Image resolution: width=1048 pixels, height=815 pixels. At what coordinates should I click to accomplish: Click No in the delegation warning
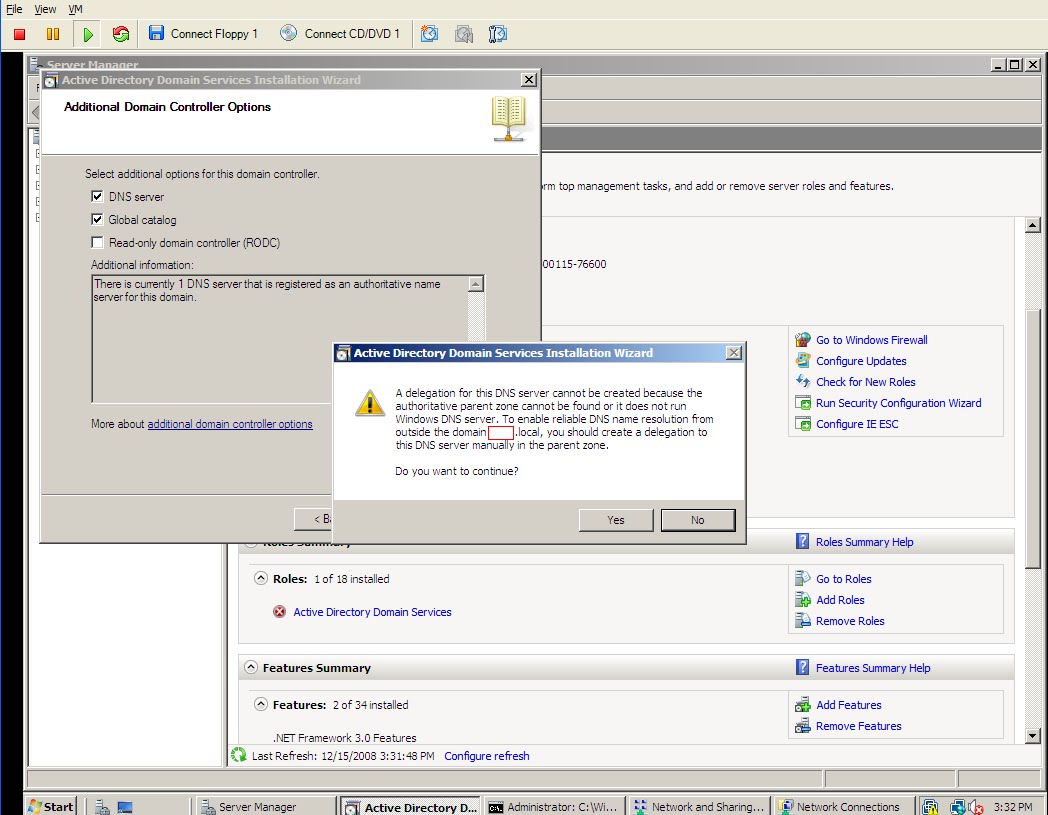pos(698,520)
